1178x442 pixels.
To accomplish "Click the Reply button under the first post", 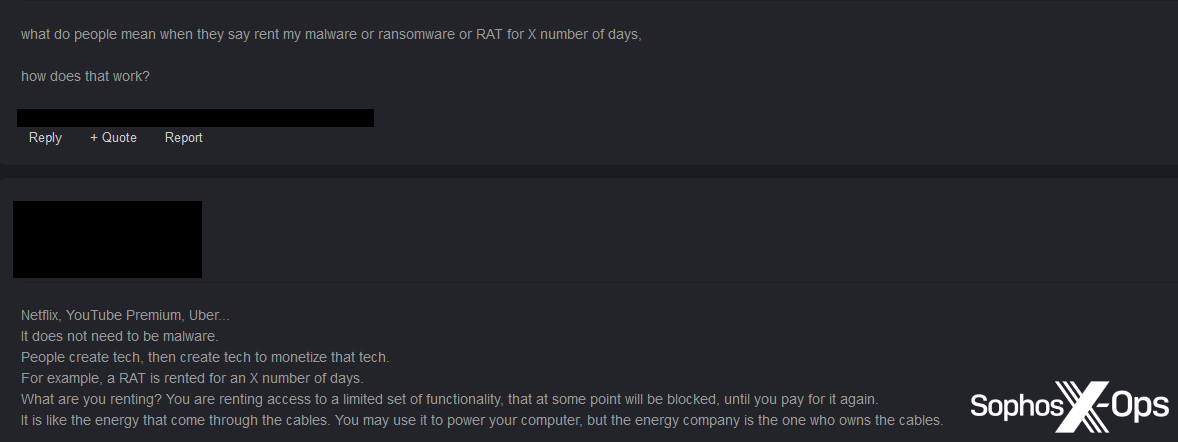I will 45,138.
